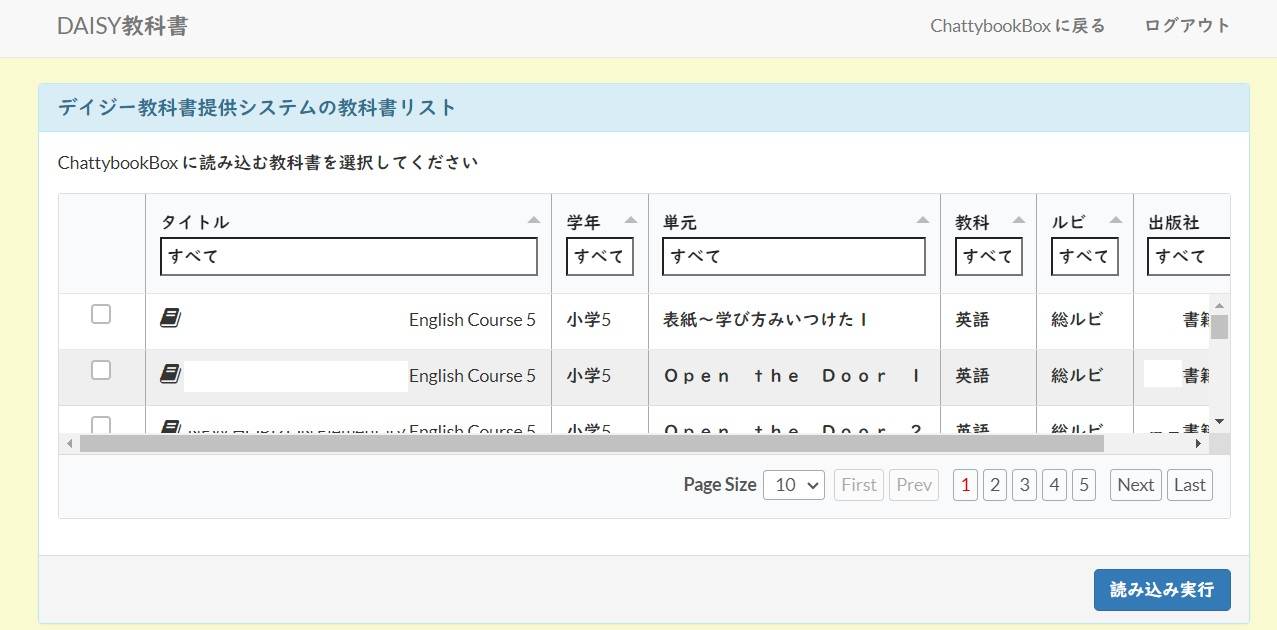Switch to page 5 of results
The height and width of the screenshot is (630, 1277).
pyautogui.click(x=1084, y=485)
